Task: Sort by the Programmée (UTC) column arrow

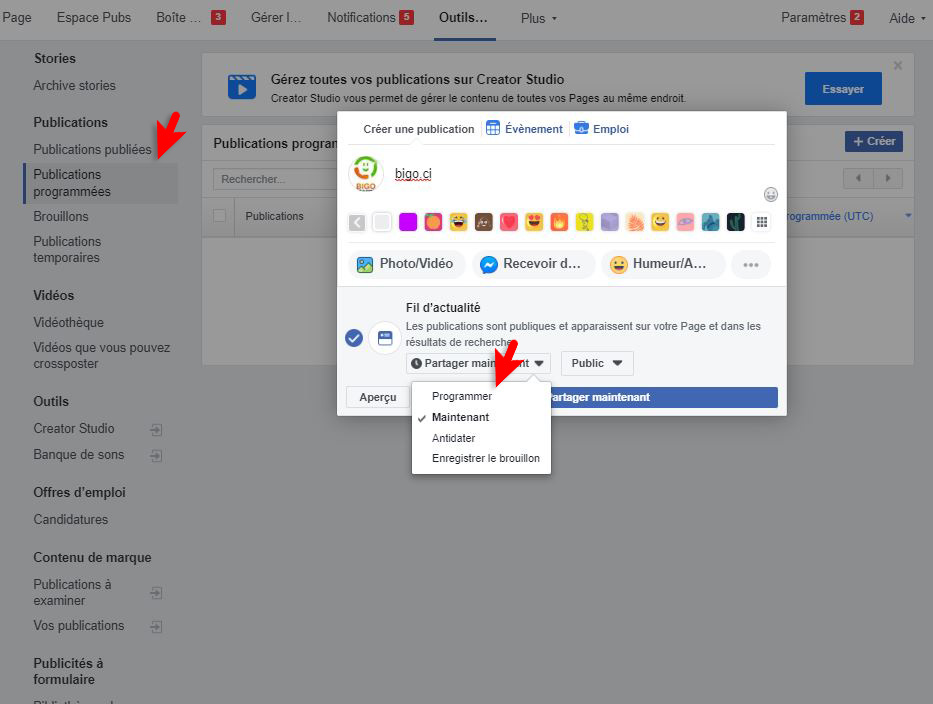Action: (x=908, y=215)
